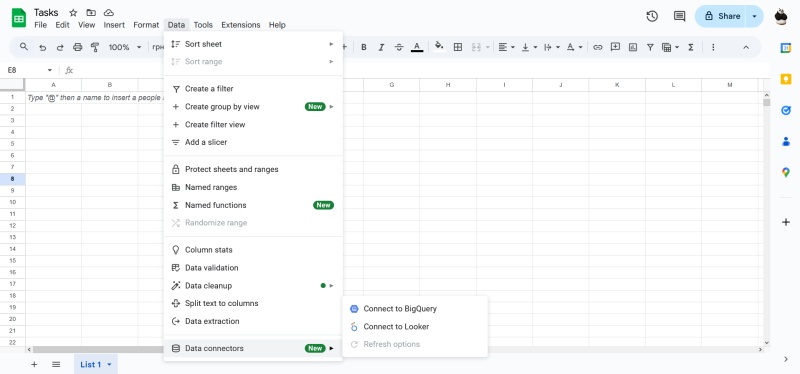Open the text color picker
Screen dimensions: 800x374
coord(417,47)
